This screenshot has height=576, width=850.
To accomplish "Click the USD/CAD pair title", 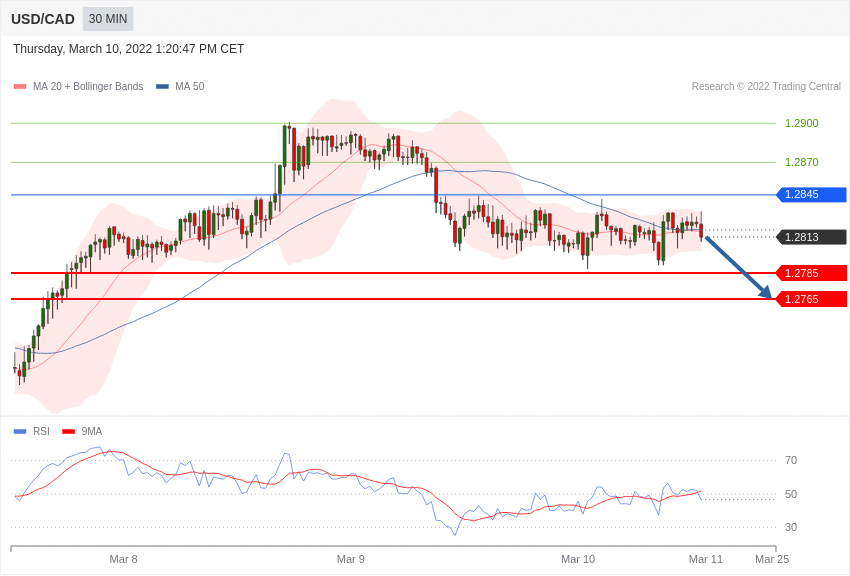I will click(43, 19).
